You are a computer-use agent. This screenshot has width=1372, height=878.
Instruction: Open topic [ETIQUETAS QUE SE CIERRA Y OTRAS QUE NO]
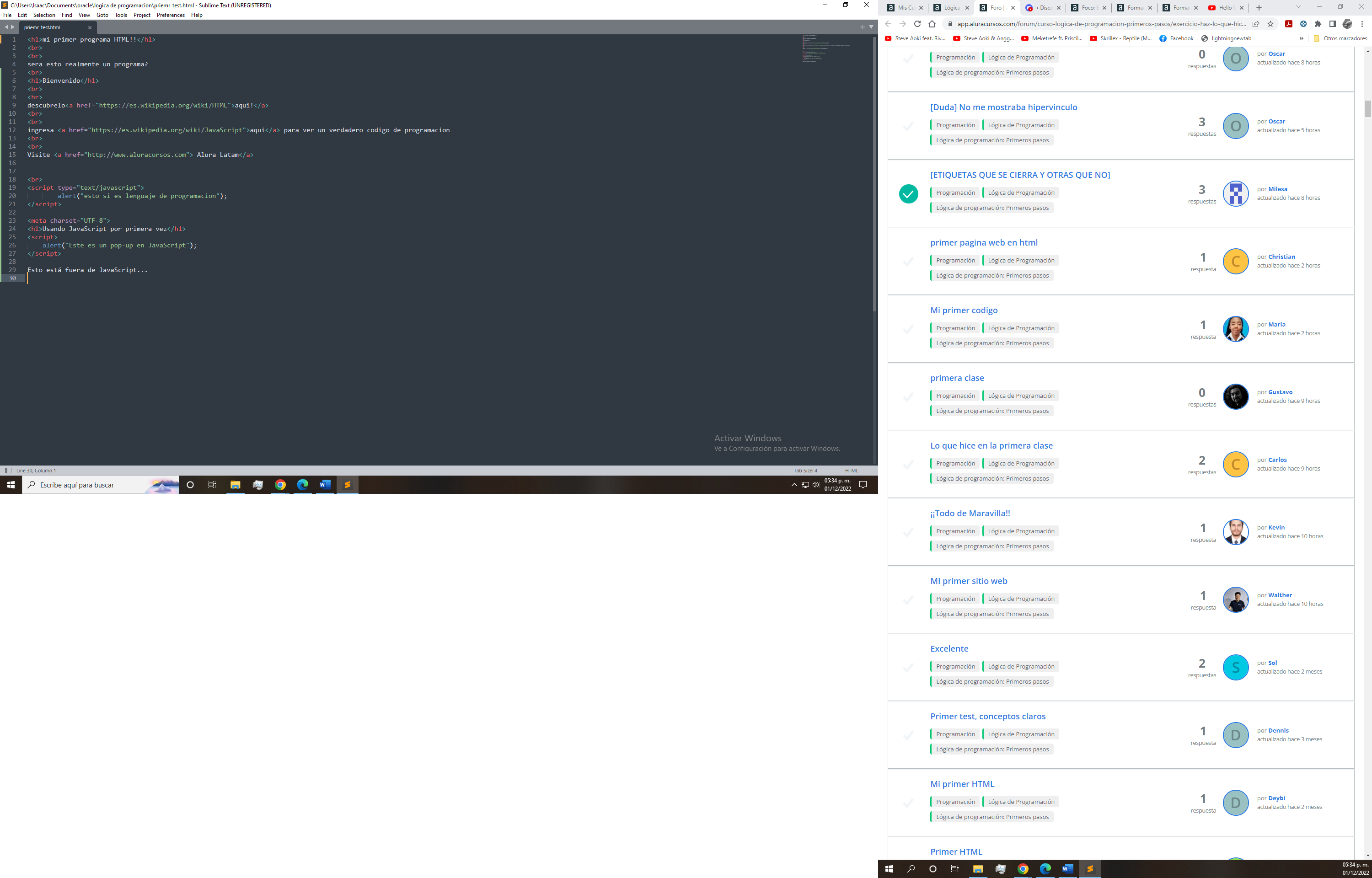(x=1020, y=175)
